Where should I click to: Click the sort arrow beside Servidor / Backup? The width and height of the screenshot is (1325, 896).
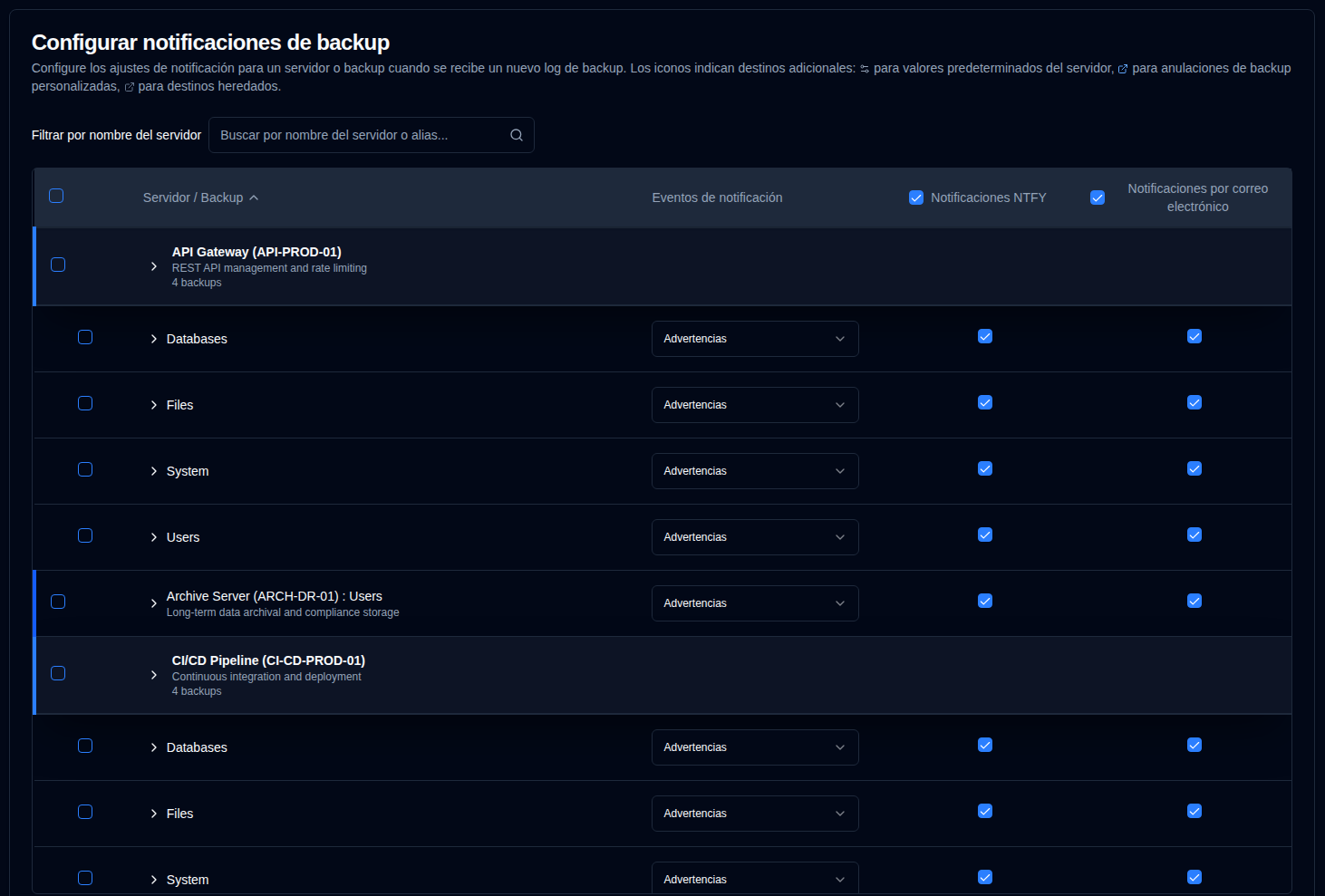click(254, 198)
